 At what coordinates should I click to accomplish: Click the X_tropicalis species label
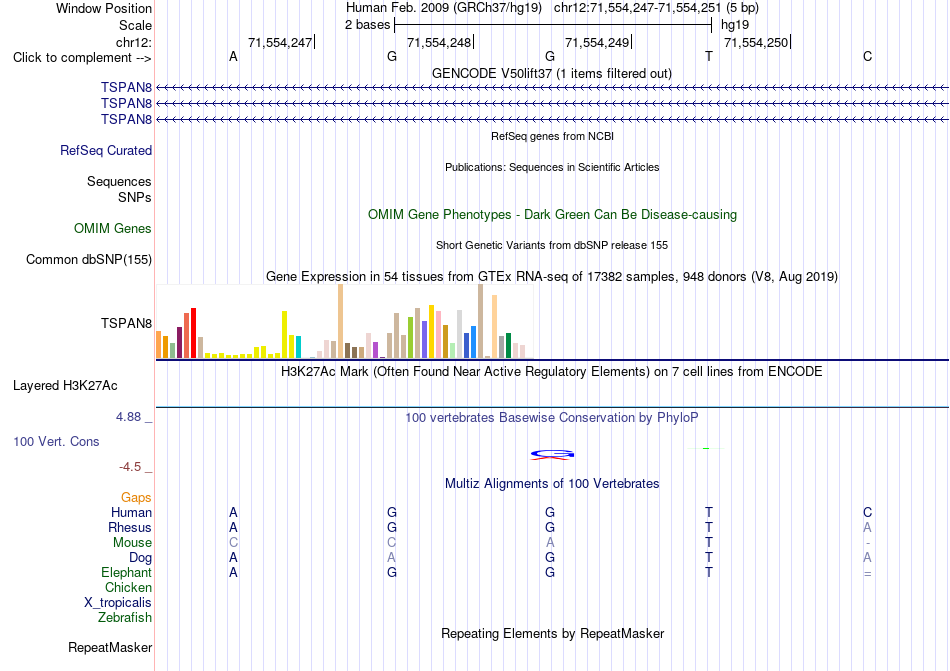[x=118, y=603]
